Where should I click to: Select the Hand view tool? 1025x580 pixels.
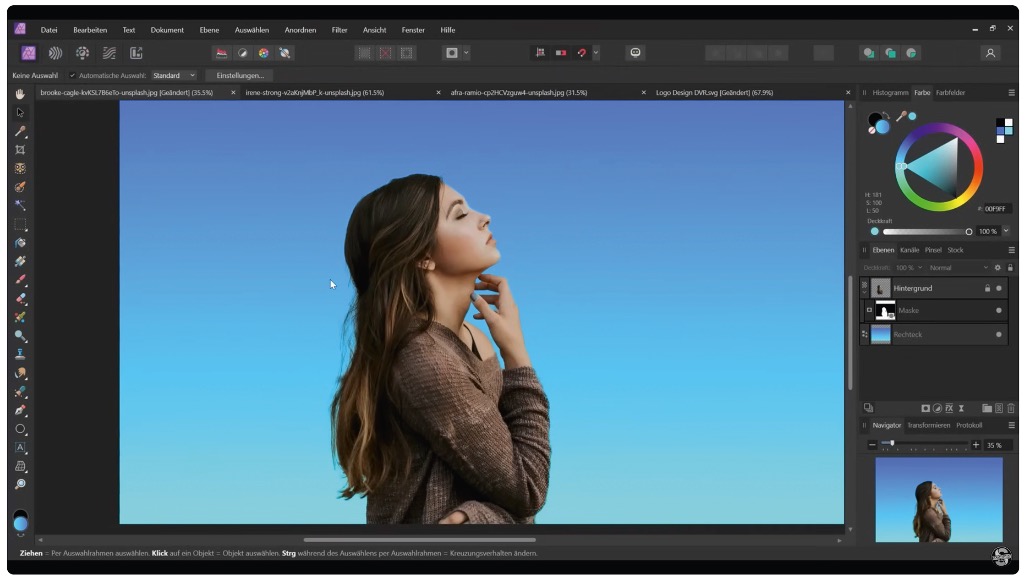[x=20, y=94]
